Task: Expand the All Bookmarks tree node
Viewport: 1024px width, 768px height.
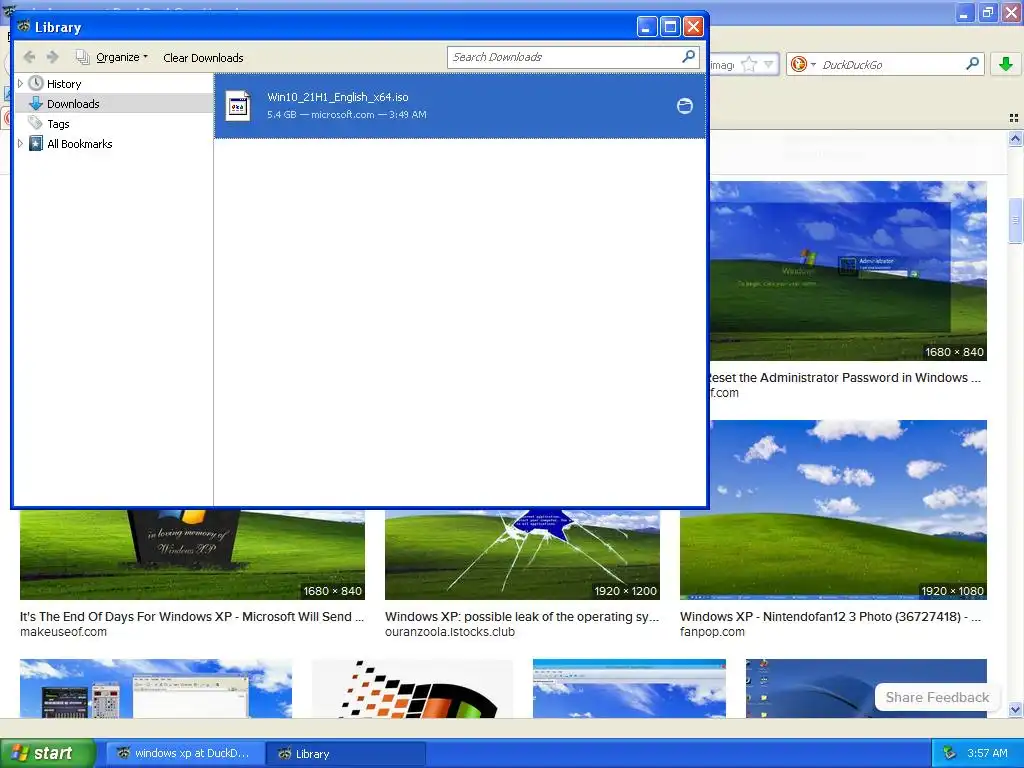Action: click(20, 144)
